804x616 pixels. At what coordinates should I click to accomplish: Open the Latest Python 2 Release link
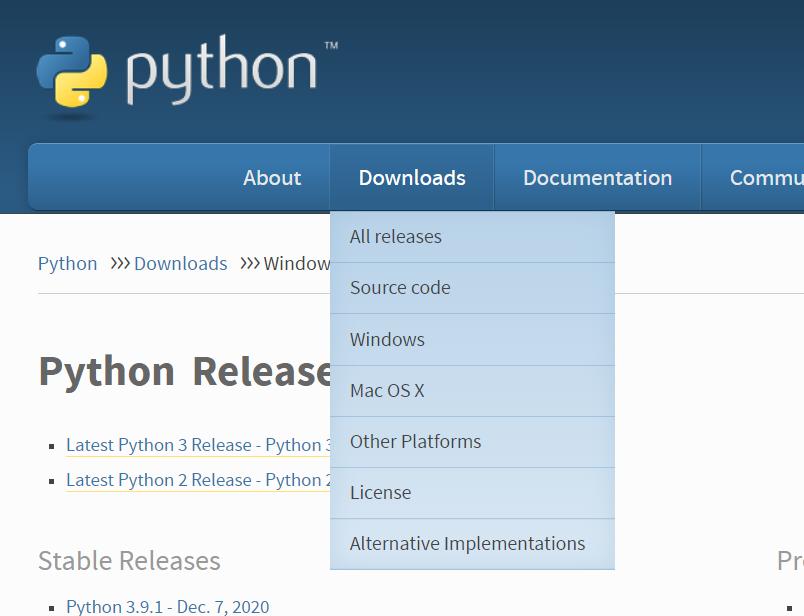[198, 480]
